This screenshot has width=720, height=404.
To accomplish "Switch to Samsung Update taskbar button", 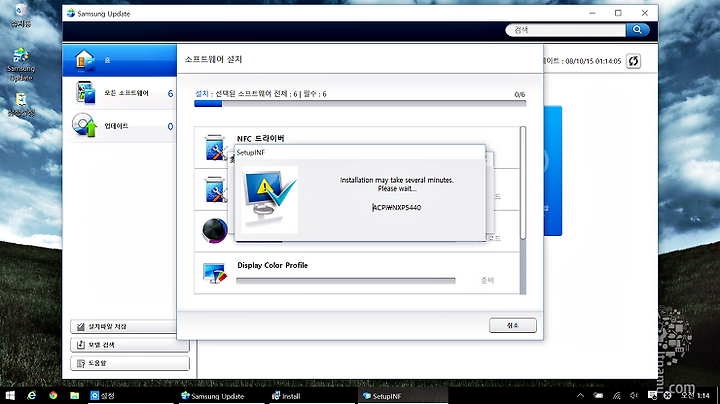I will coord(222,395).
